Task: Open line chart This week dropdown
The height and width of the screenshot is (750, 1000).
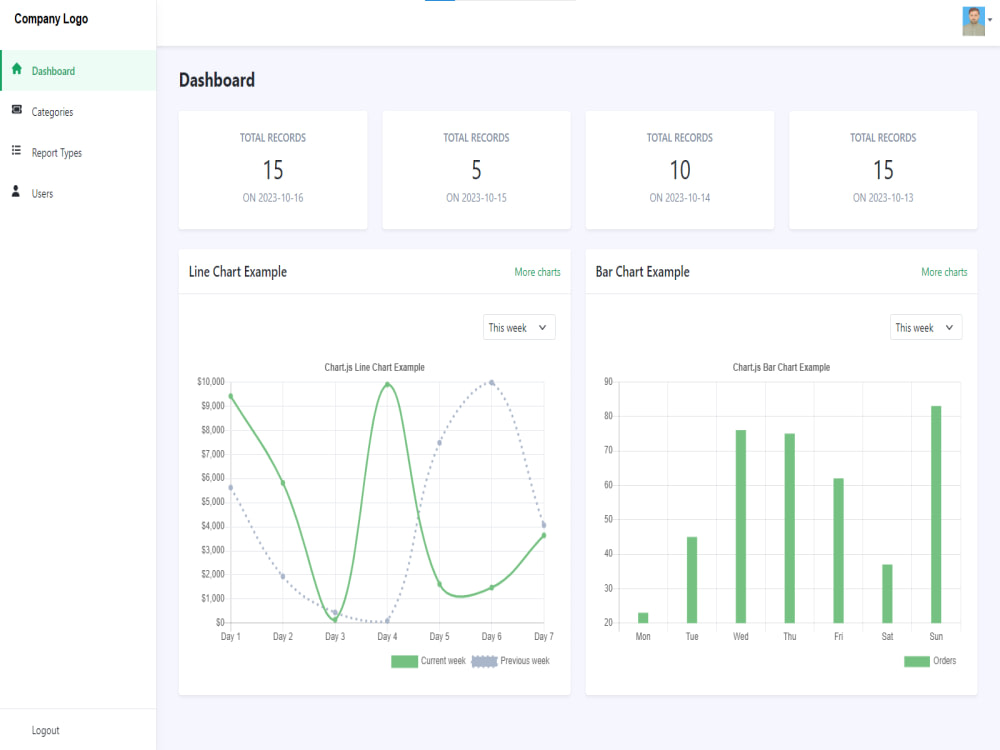Action: [519, 327]
